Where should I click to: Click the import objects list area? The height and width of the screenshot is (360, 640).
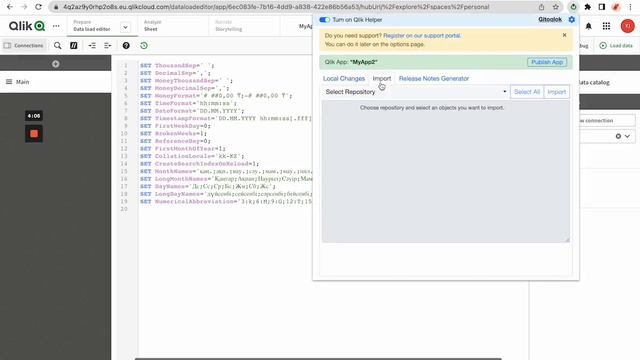pyautogui.click(x=446, y=171)
